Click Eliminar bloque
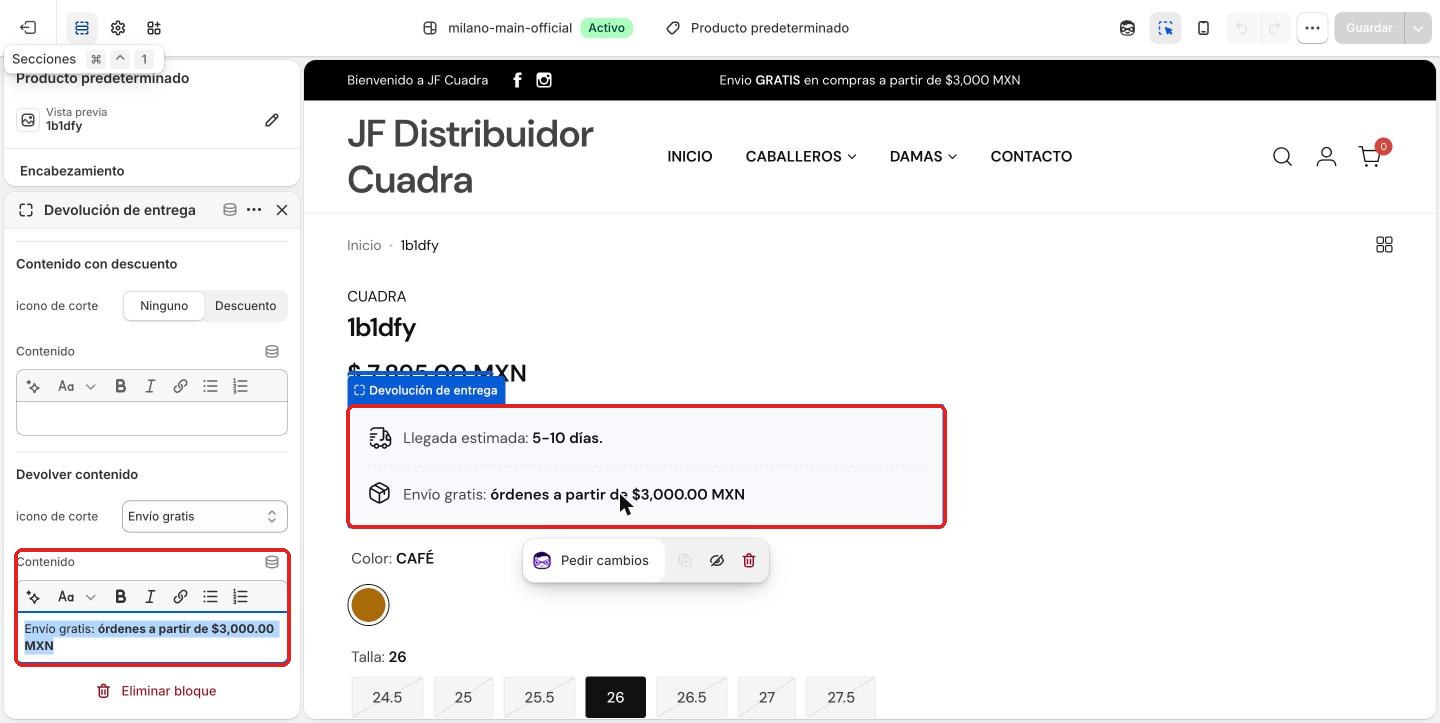 click(x=156, y=691)
